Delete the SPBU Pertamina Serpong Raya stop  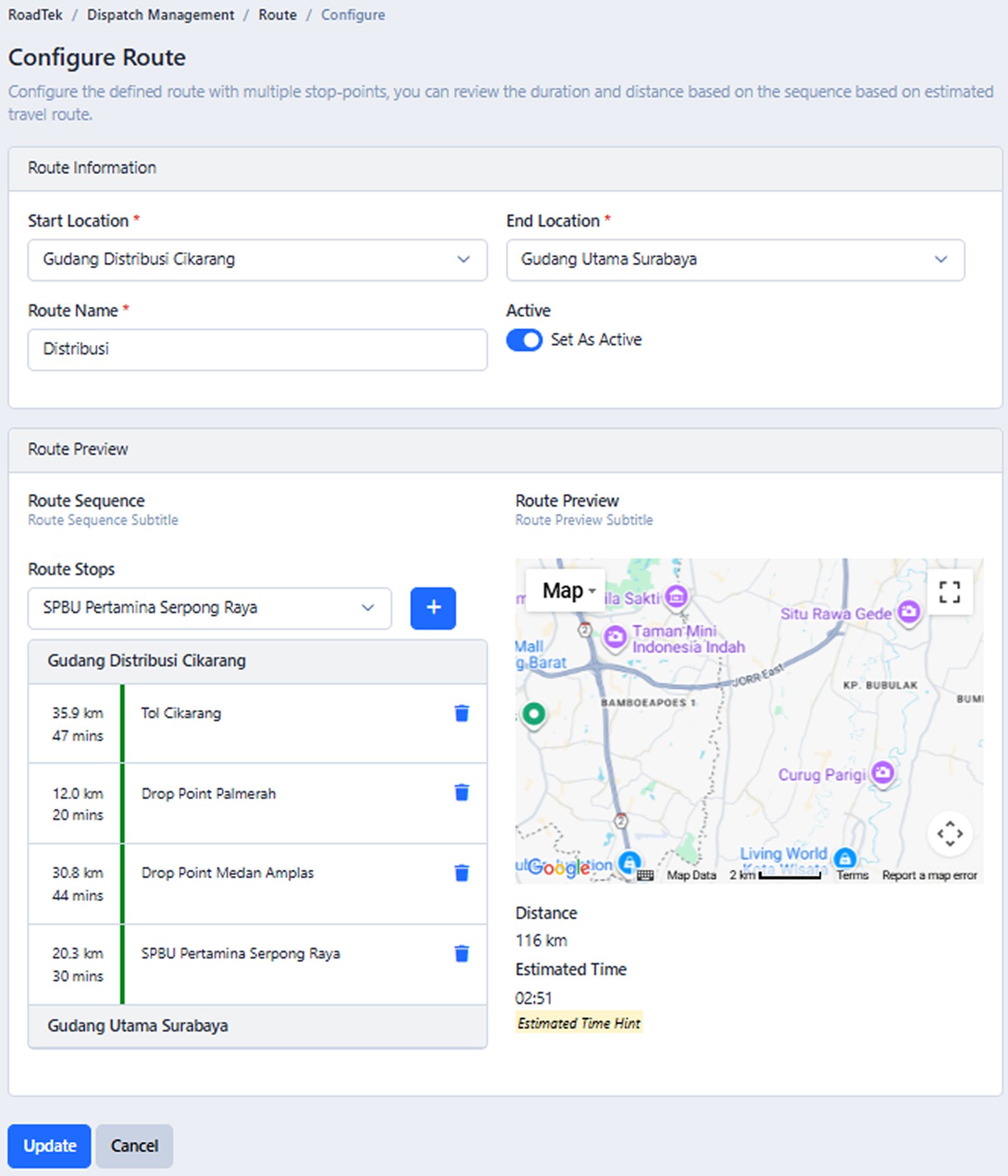(462, 953)
